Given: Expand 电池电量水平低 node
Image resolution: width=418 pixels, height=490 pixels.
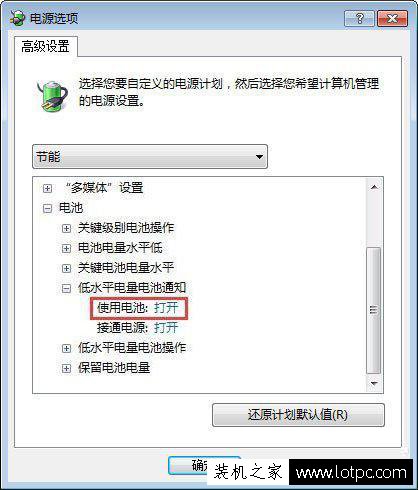Looking at the screenshot, I should pyautogui.click(x=66, y=248).
